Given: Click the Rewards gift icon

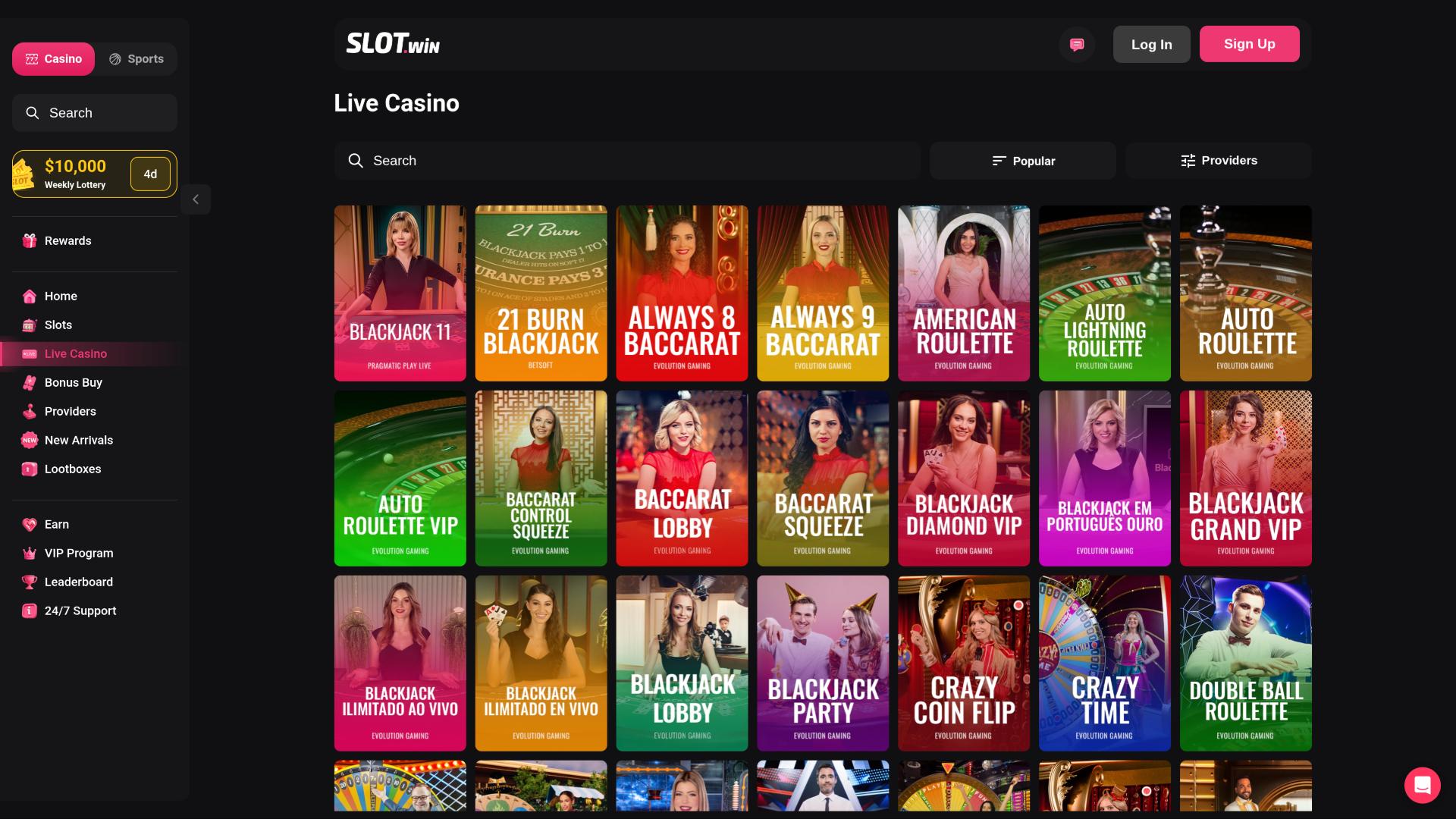Looking at the screenshot, I should (x=30, y=241).
